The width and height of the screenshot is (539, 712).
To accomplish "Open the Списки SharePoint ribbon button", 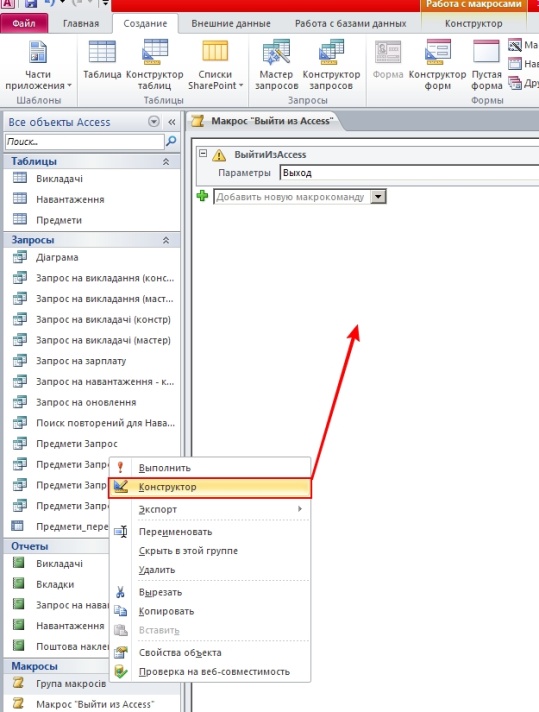I will 215,65.
